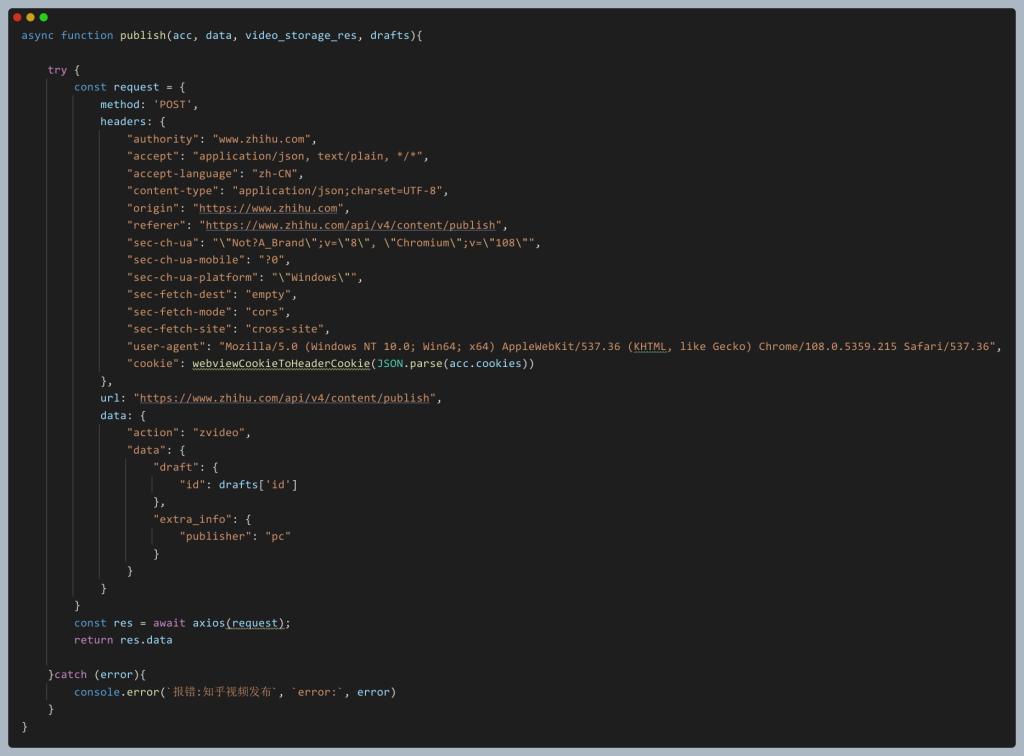The height and width of the screenshot is (756, 1024).
Task: Click the try keyword
Action: [56, 70]
